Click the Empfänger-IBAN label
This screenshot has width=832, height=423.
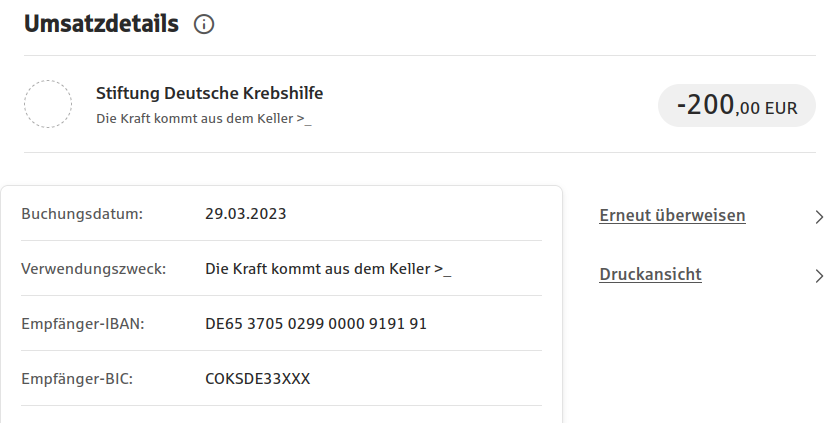(x=83, y=324)
